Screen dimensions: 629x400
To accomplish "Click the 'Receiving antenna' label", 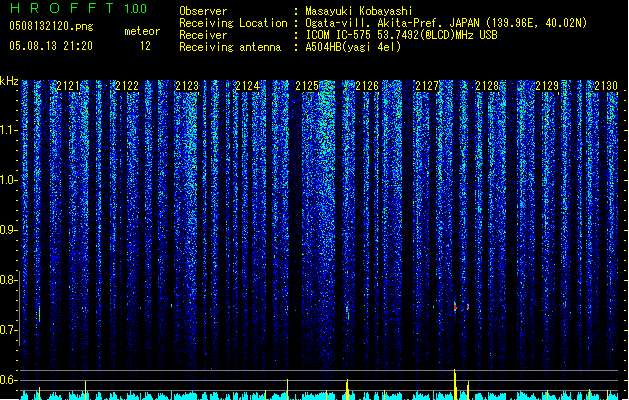I will tap(230, 47).
